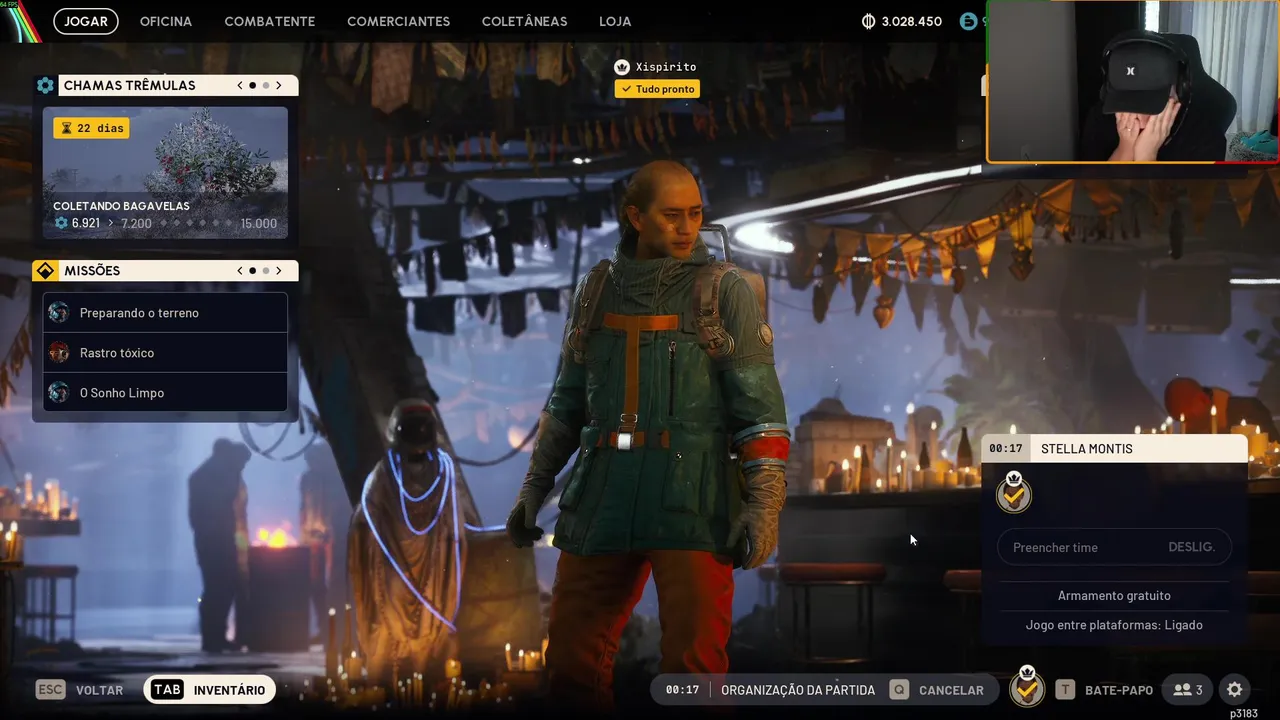Screen dimensions: 1280x720
Task: Click the 00:17 timer in party panel
Action: [x=1006, y=449]
